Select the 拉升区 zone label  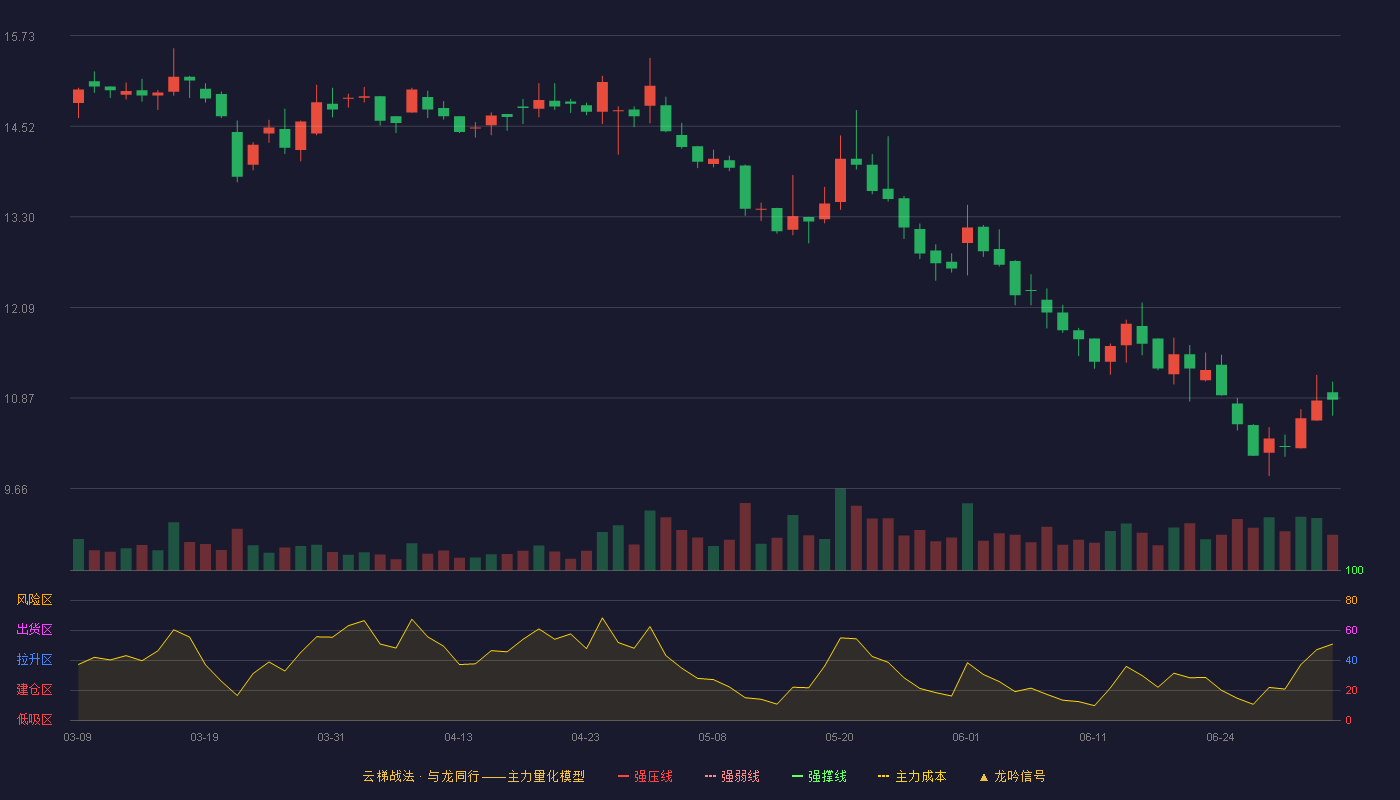[34, 660]
